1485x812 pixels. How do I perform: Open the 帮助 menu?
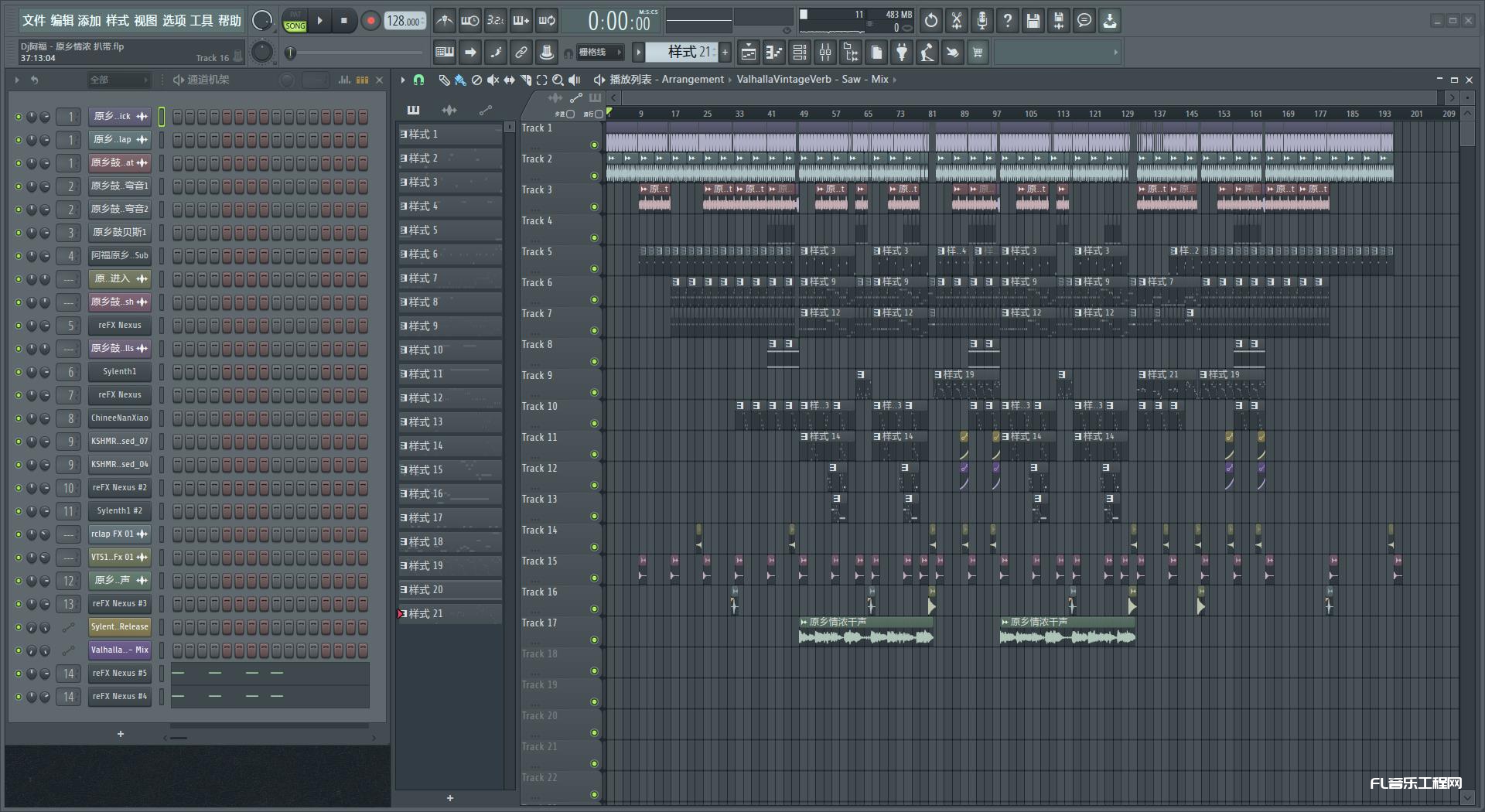point(230,21)
